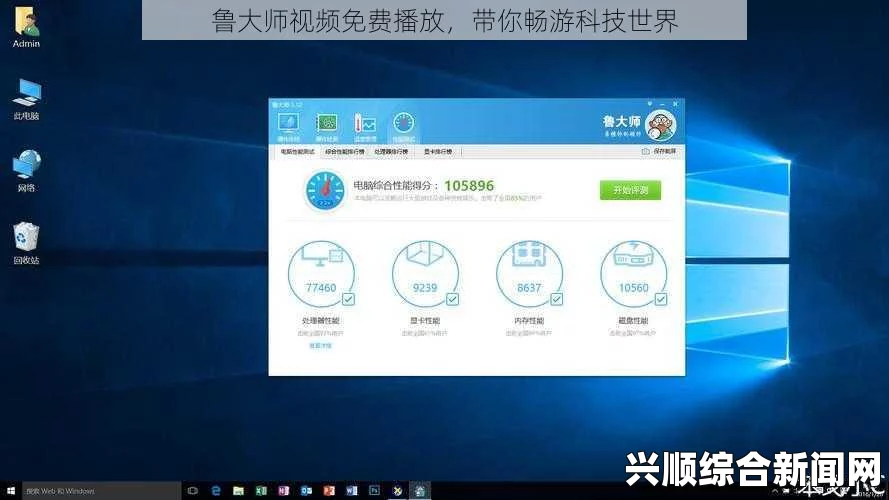This screenshot has width=889, height=500.
Task: Click the memory chip icon above 8637
Action: (x=529, y=255)
